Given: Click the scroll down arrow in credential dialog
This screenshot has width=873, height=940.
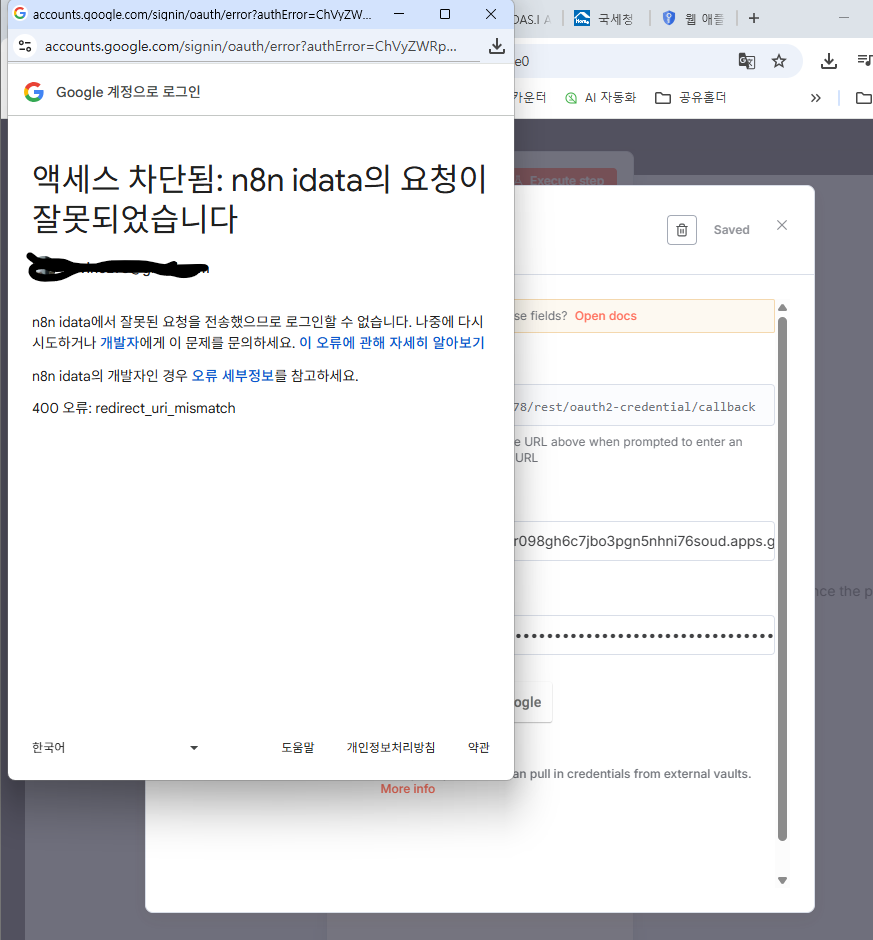Looking at the screenshot, I should (x=782, y=880).
